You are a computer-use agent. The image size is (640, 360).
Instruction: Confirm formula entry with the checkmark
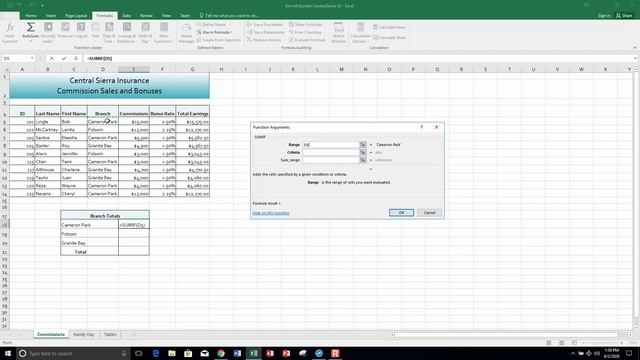coord(64,58)
